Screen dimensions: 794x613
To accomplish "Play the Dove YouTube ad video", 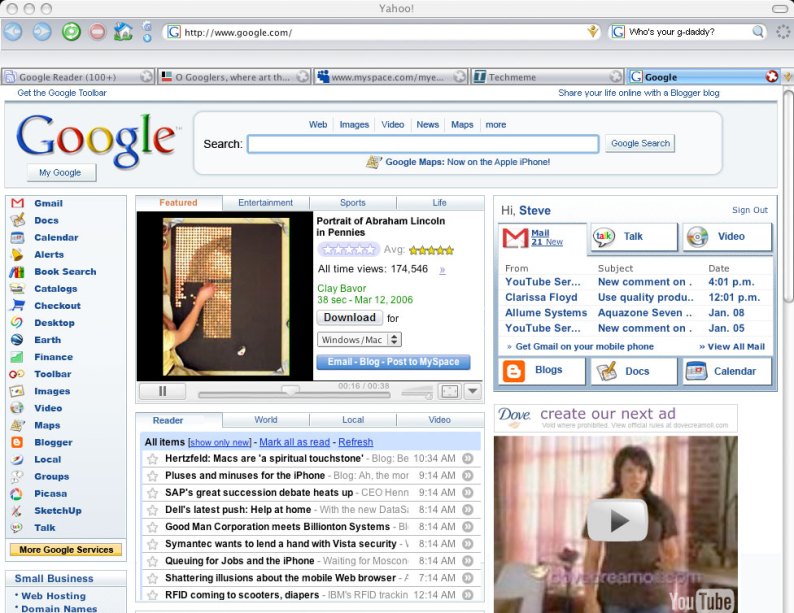I will click(x=617, y=520).
